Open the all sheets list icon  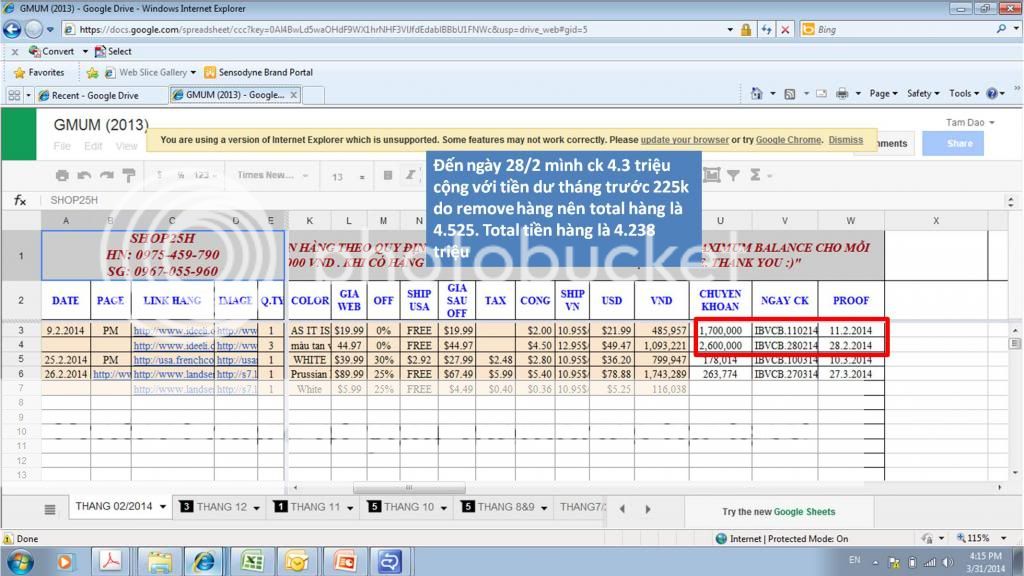(x=50, y=508)
